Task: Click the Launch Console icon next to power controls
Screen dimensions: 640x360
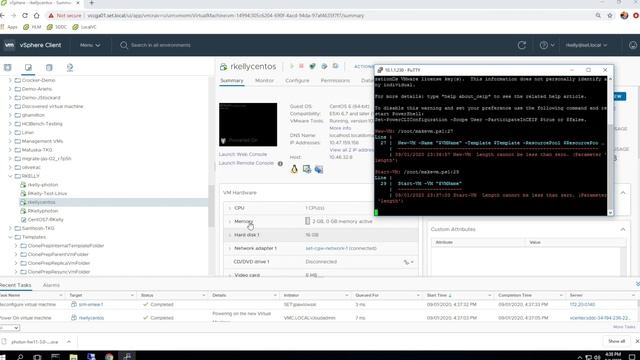Action: tap(312, 66)
